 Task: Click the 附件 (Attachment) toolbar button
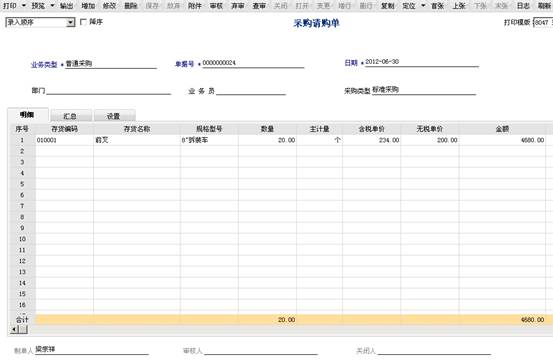coord(195,6)
